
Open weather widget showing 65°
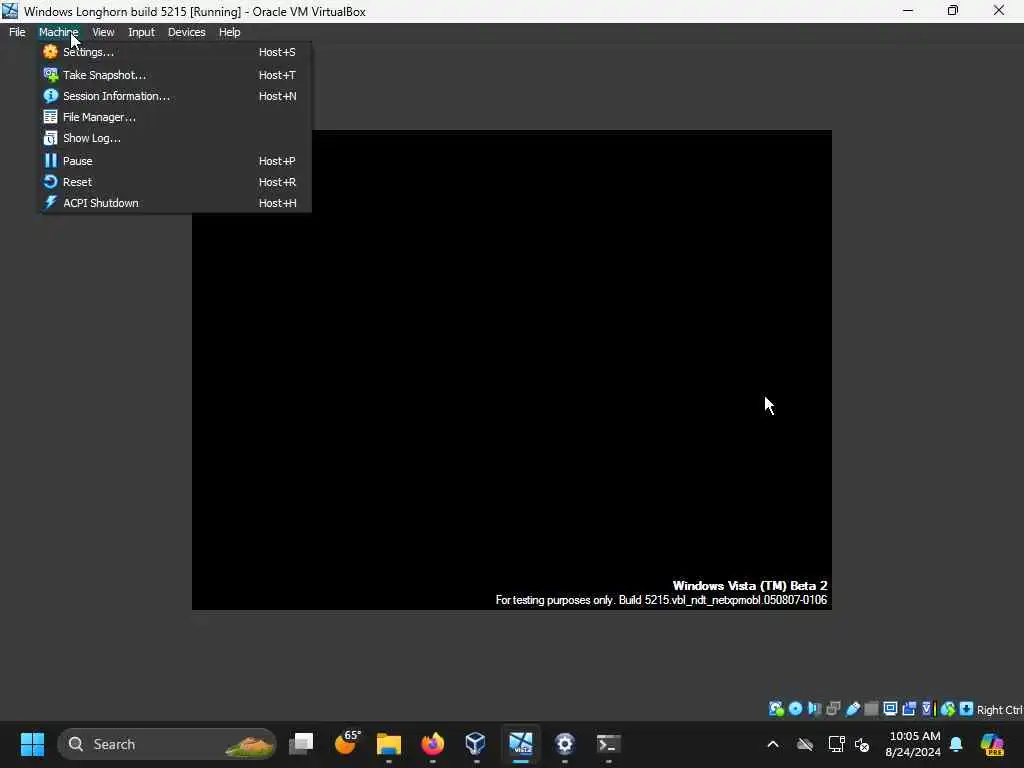coord(346,744)
